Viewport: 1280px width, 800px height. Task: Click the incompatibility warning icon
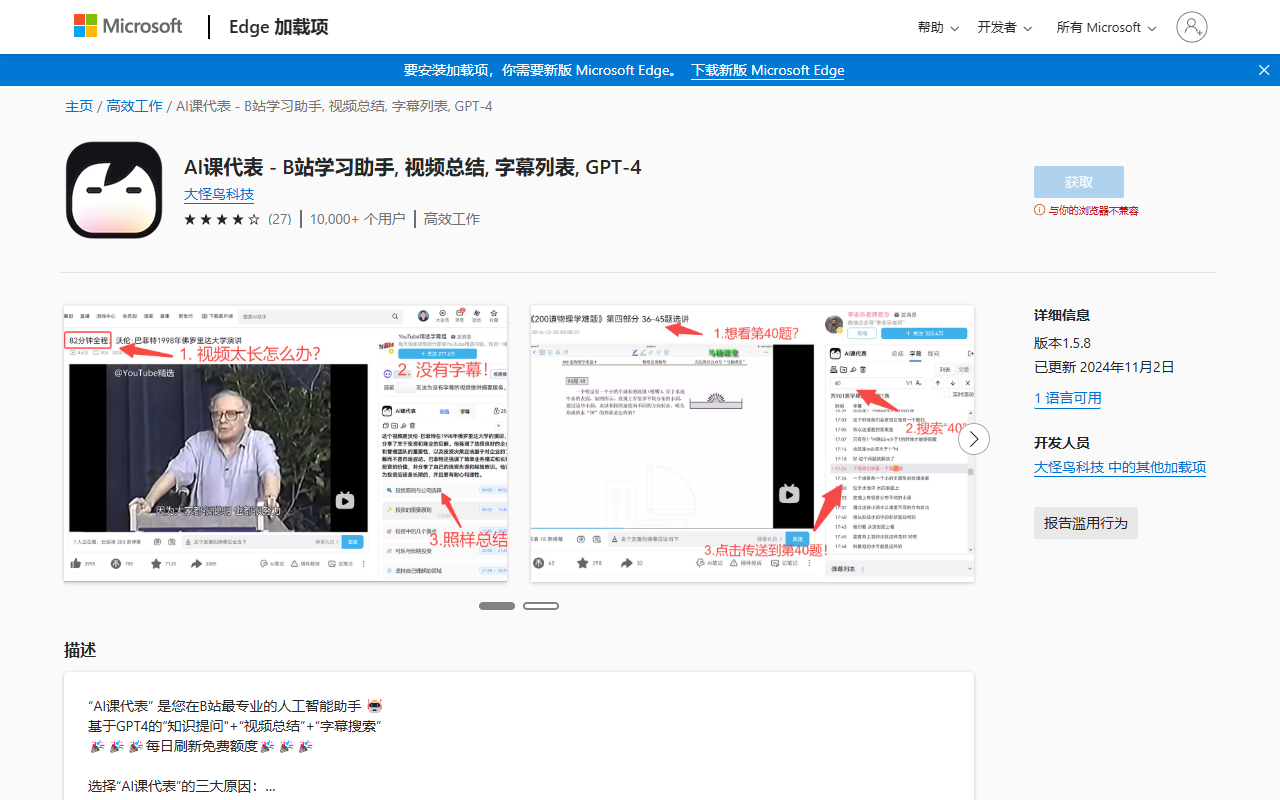(1039, 210)
